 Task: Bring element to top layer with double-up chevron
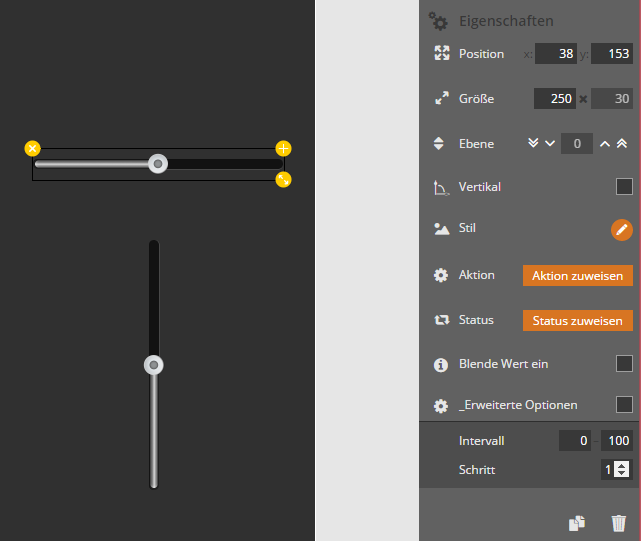point(622,144)
